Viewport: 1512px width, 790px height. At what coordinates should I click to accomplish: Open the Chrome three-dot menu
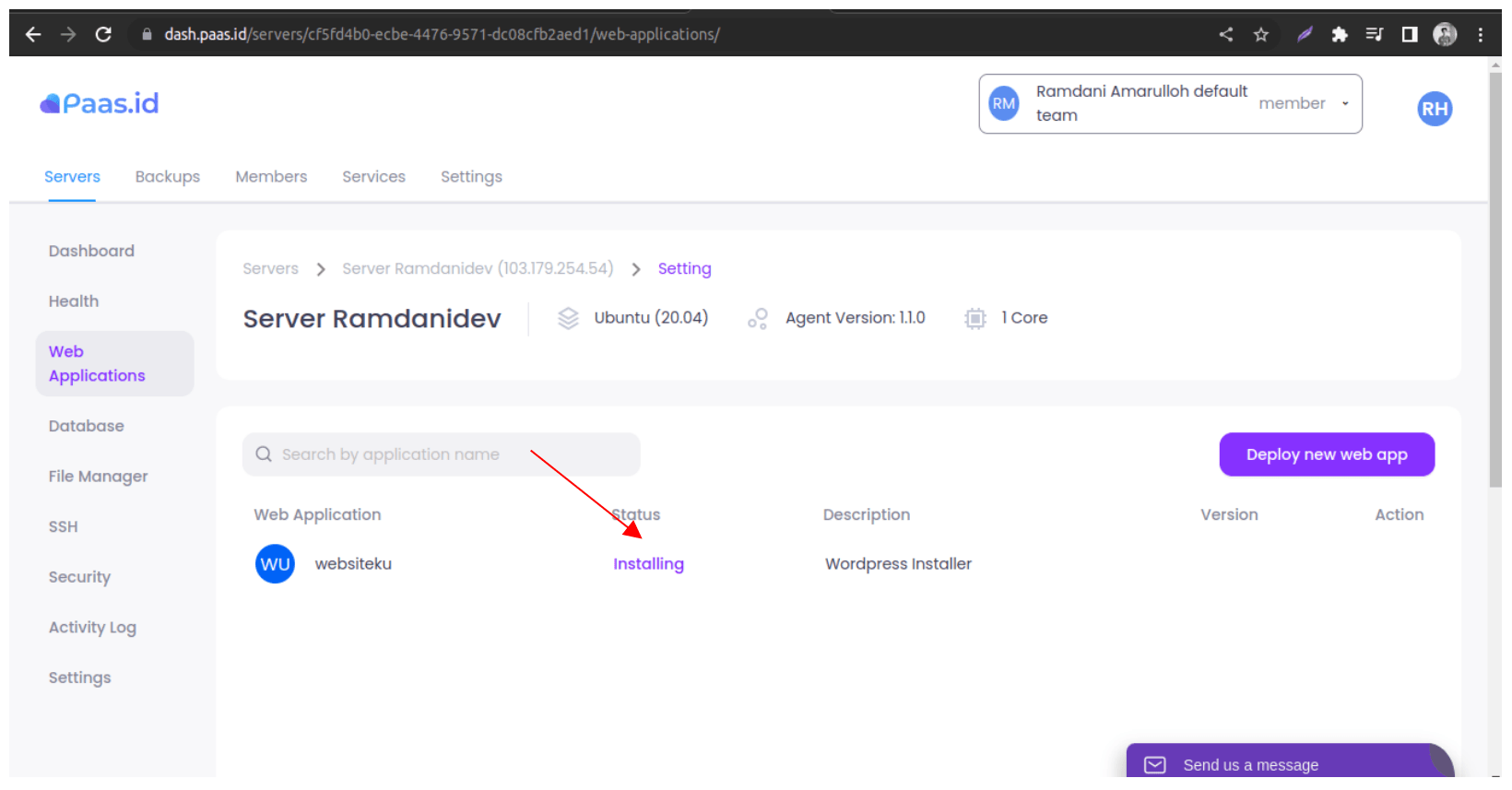click(x=1481, y=34)
